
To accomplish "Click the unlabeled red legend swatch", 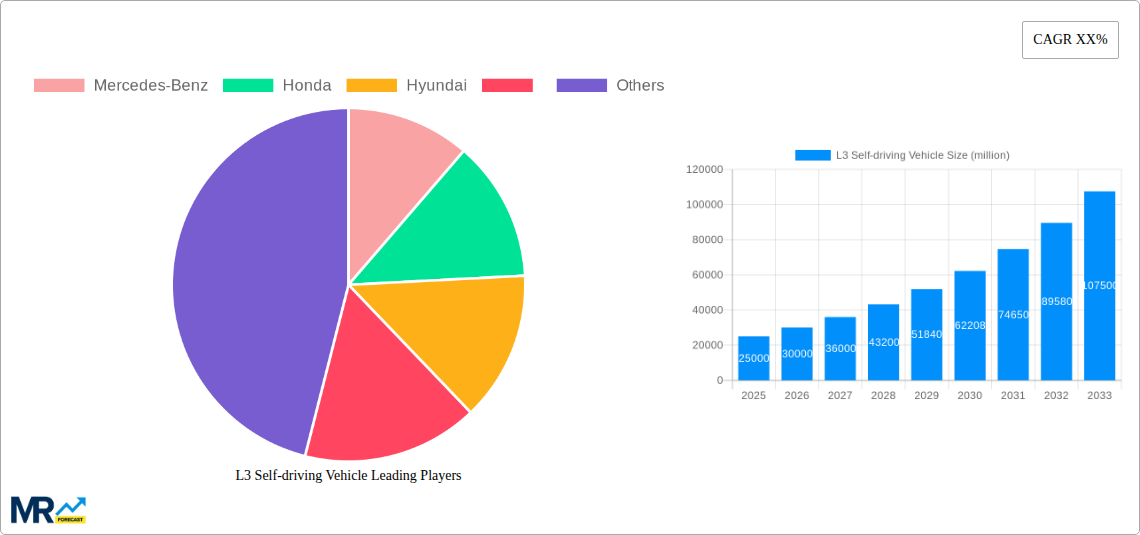I will coord(507,86).
